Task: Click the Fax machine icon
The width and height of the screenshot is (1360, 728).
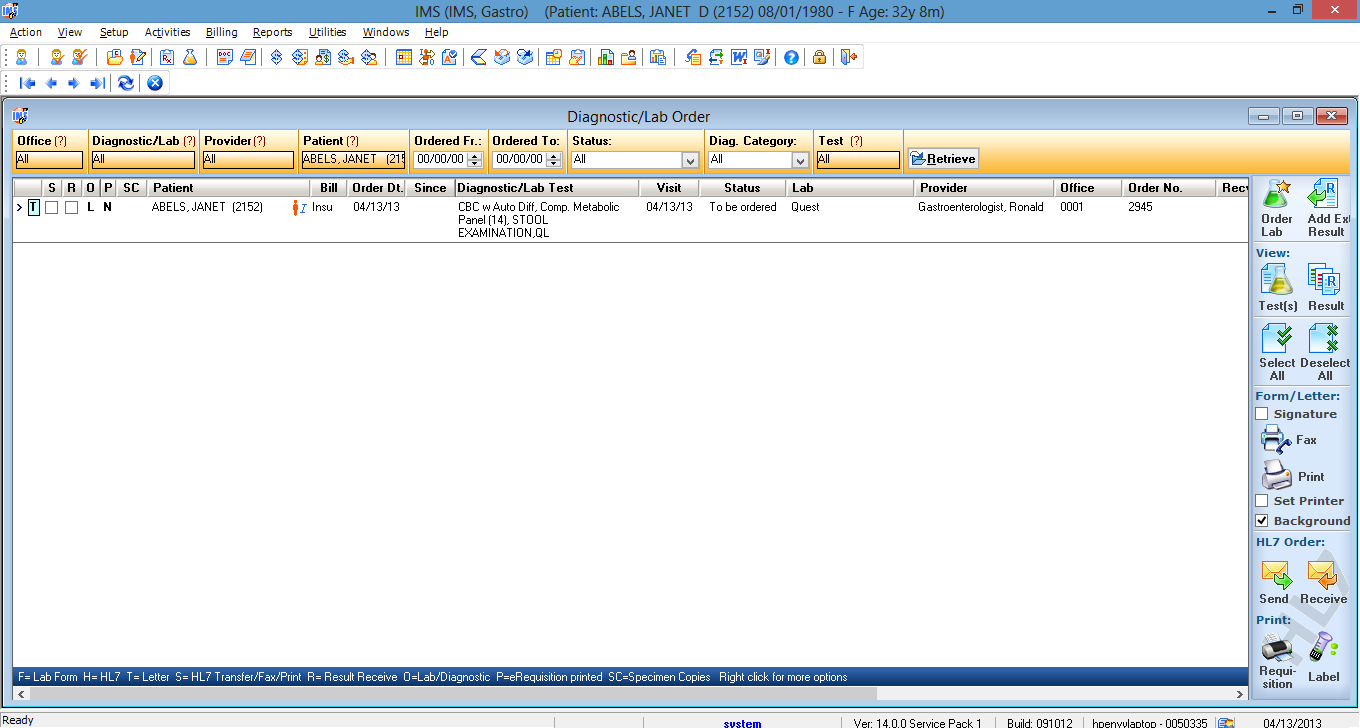Action: (1275, 439)
